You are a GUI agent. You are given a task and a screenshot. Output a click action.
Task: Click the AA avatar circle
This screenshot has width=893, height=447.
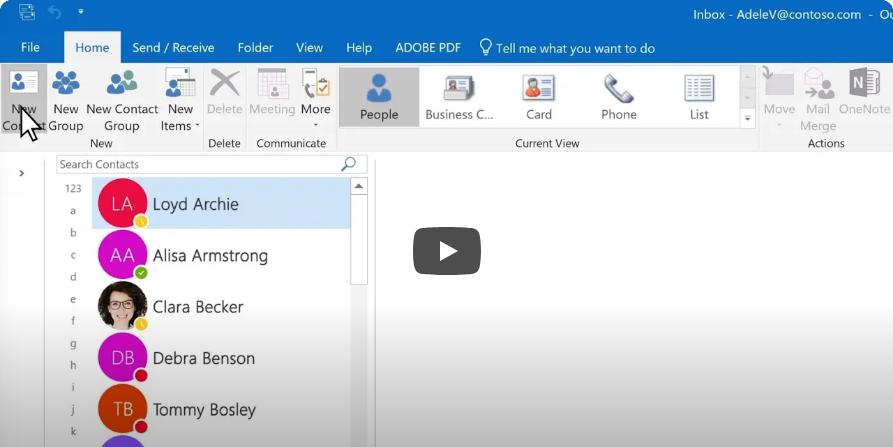pyautogui.click(x=122, y=255)
